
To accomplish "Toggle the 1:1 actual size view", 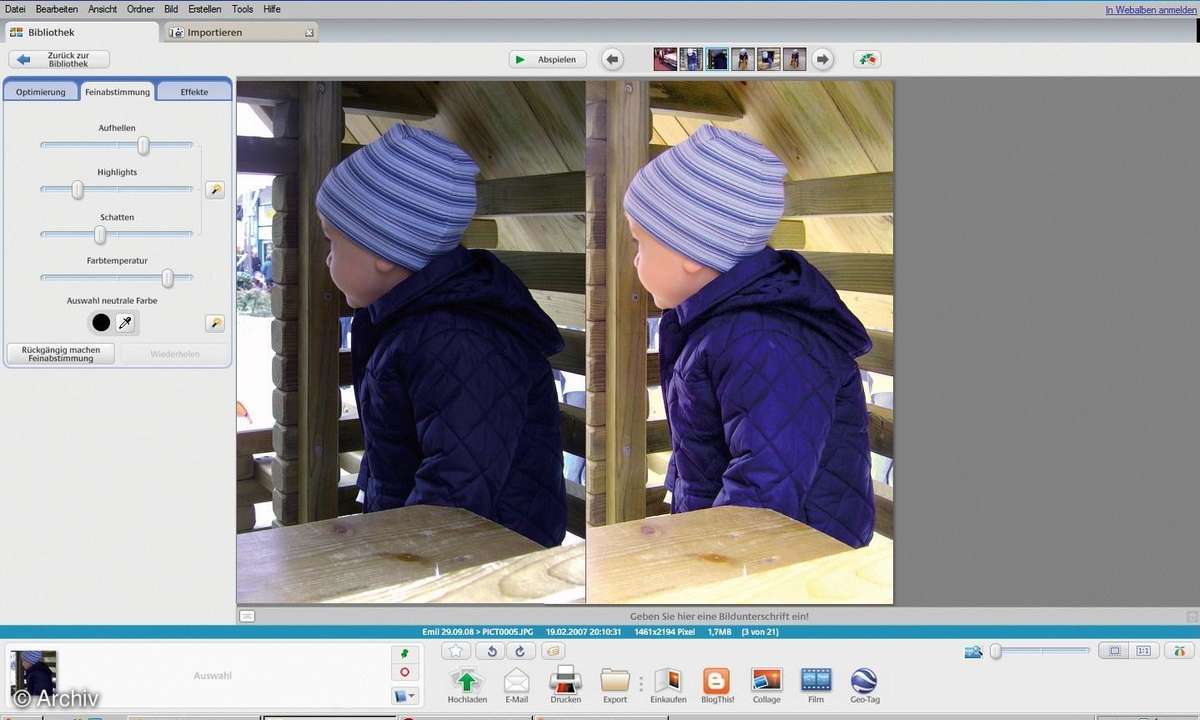I will coord(1143,651).
